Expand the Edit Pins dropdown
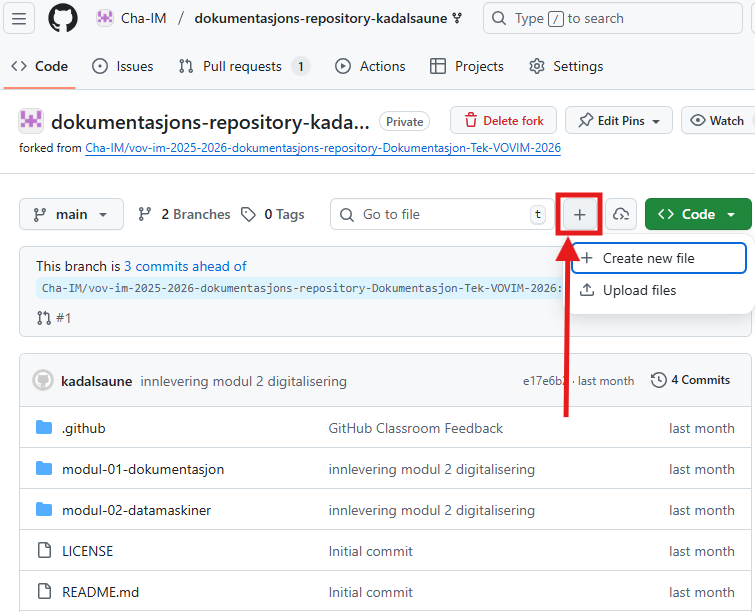 tap(619, 120)
